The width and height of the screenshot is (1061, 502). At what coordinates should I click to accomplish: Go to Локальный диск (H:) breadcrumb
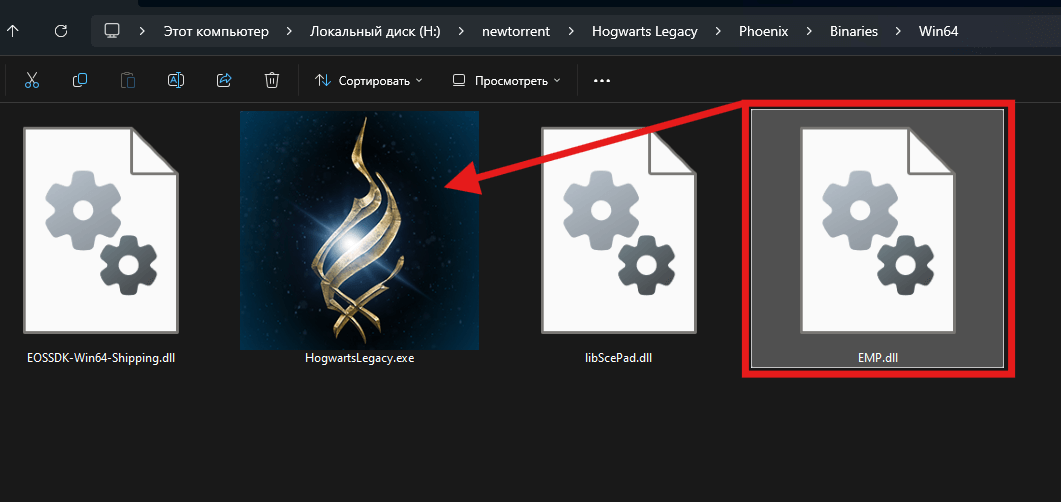(x=375, y=31)
